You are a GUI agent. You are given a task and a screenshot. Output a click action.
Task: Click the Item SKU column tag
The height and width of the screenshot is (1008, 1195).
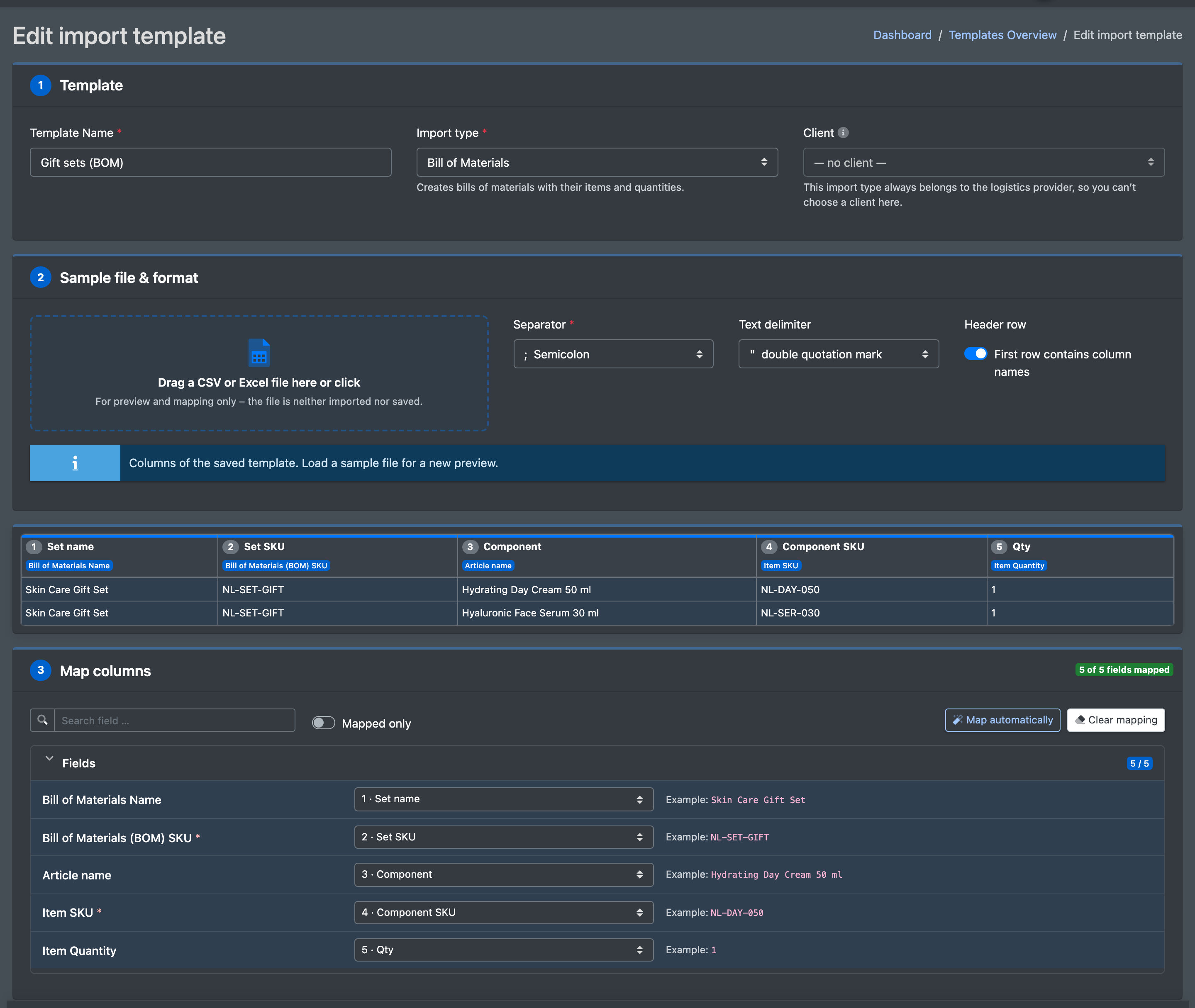780,565
